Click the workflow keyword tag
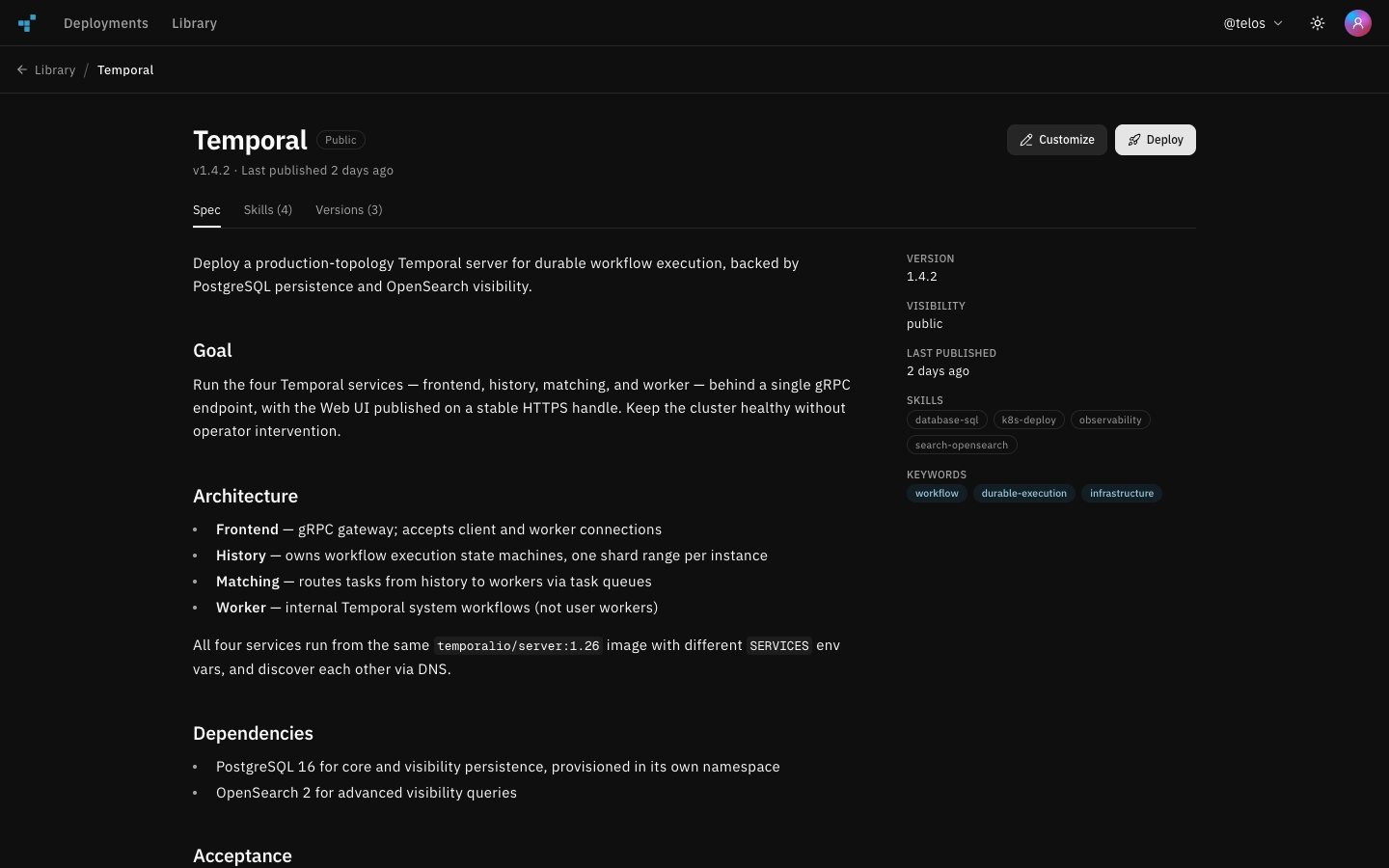Screen dimensions: 1389x868 [x=937, y=493]
